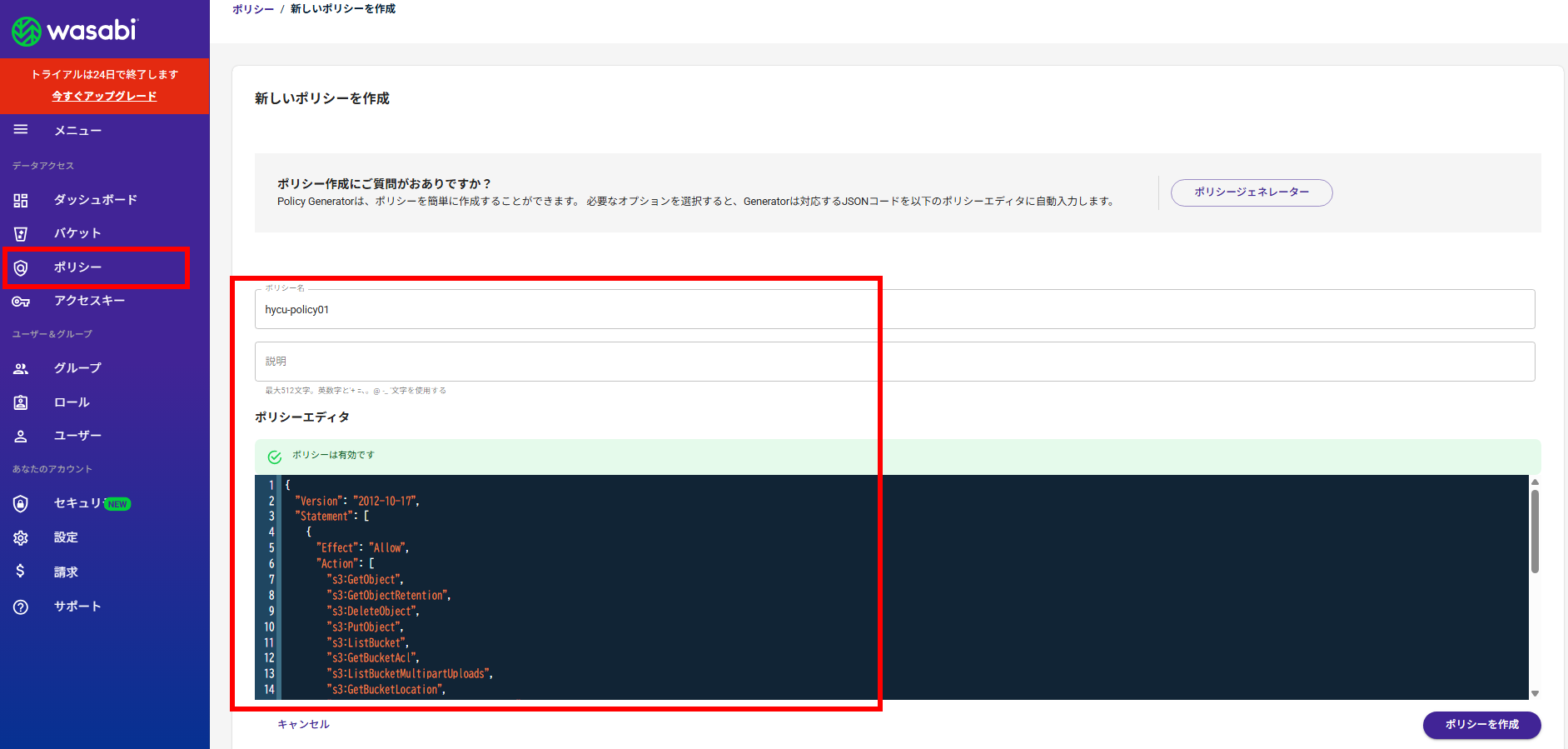Select the バケット menu item
Screen dimensions: 1568x749
[x=77, y=233]
